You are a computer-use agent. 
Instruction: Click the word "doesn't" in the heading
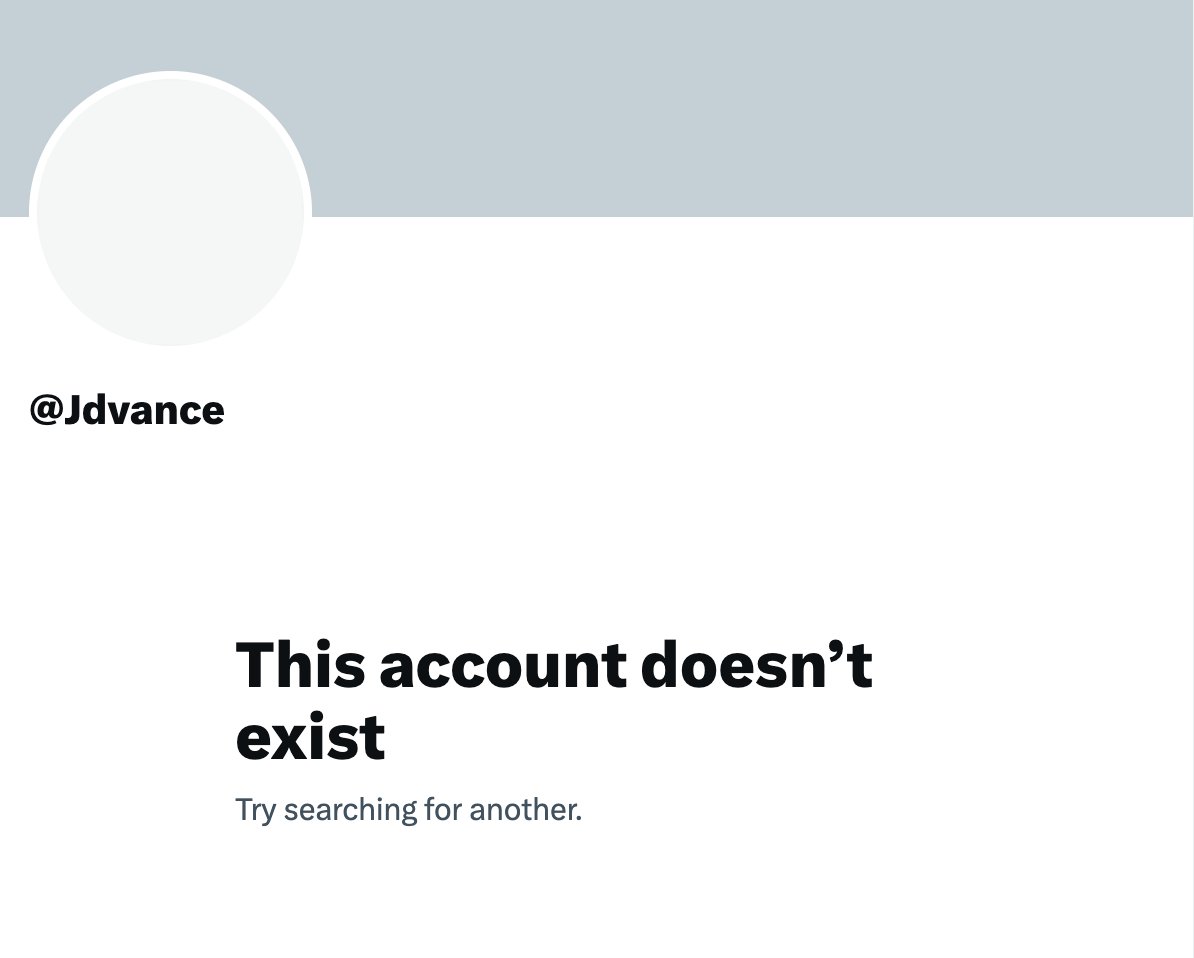coord(757,665)
